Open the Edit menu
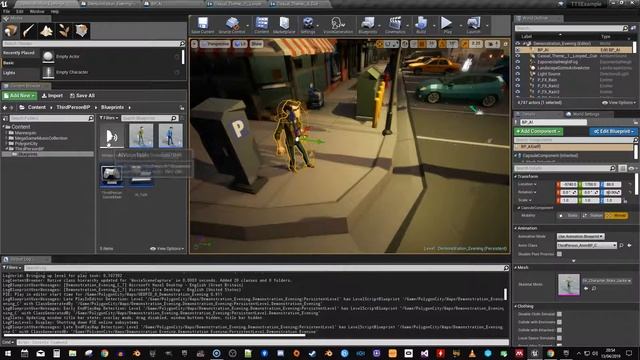The width and height of the screenshot is (640, 360). (x=20, y=11)
